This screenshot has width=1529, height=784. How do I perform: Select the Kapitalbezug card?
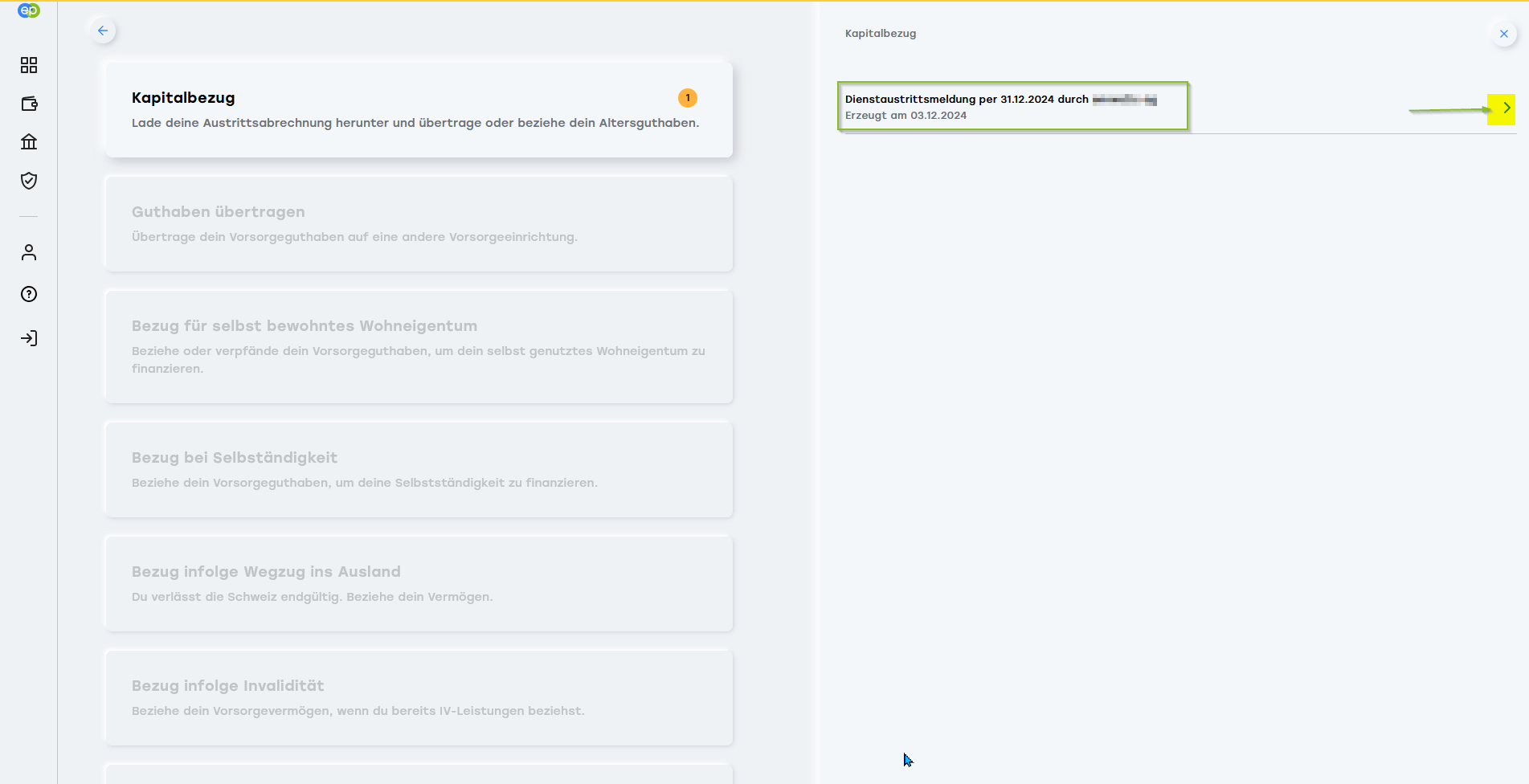(419, 109)
